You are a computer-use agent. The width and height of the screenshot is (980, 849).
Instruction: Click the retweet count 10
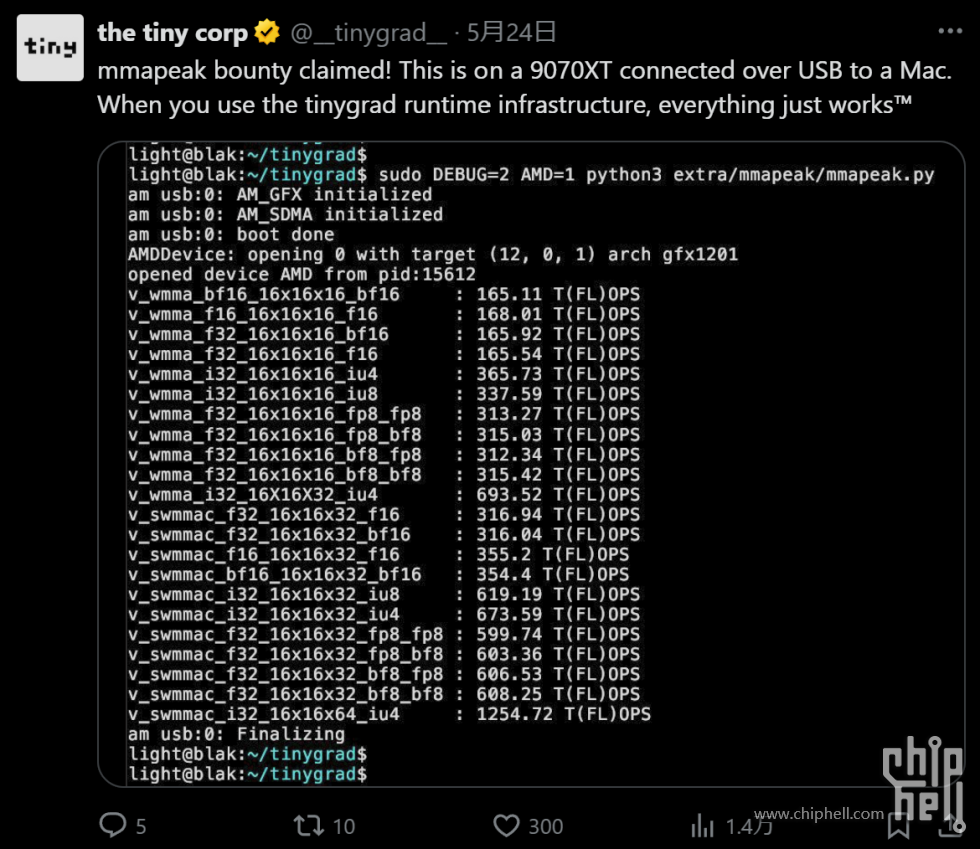pos(344,826)
